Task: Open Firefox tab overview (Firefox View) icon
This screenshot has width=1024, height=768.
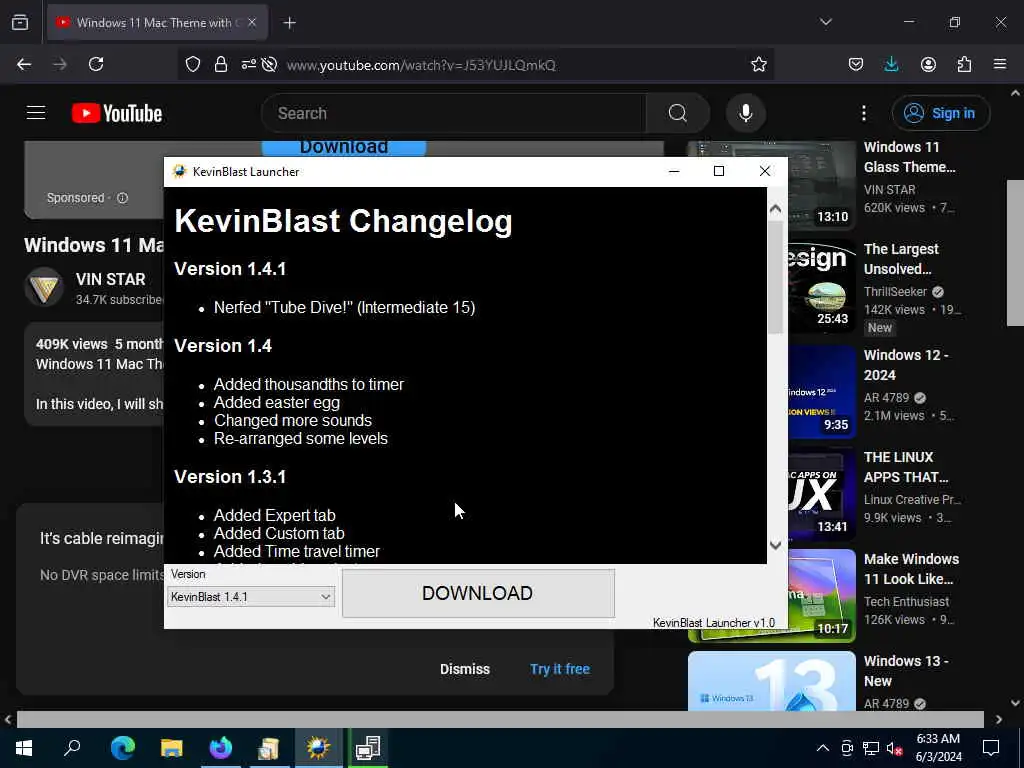Action: tap(20, 22)
